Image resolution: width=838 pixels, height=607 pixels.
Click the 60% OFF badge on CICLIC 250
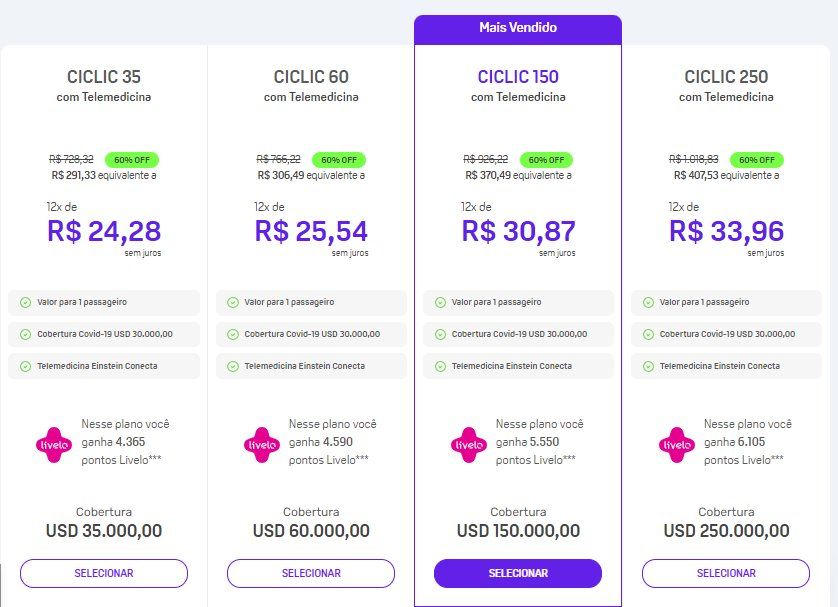pyautogui.click(x=757, y=160)
